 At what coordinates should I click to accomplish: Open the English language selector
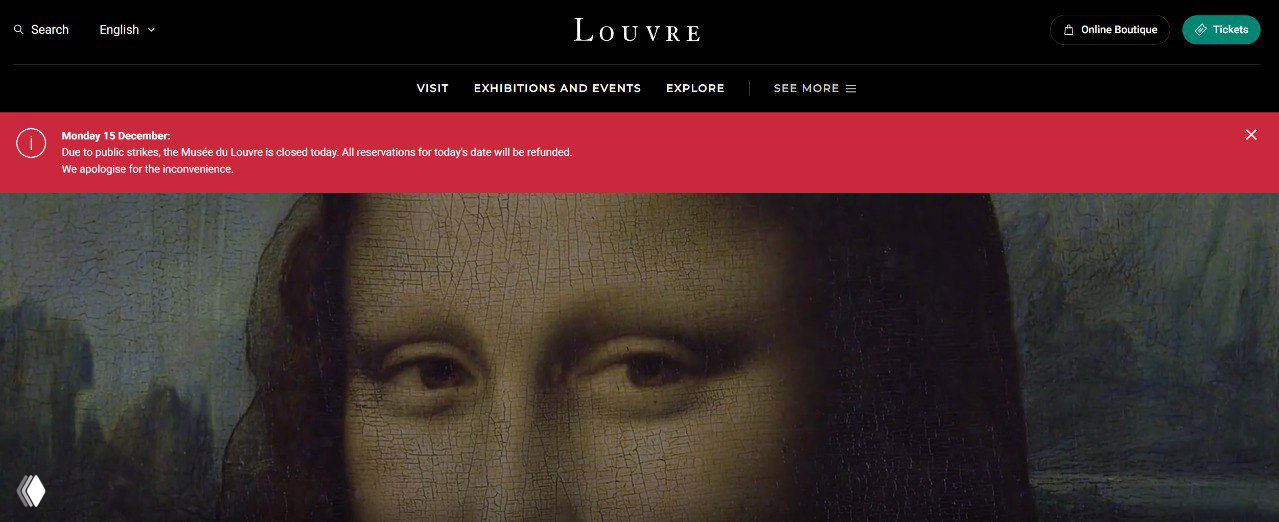pos(127,30)
